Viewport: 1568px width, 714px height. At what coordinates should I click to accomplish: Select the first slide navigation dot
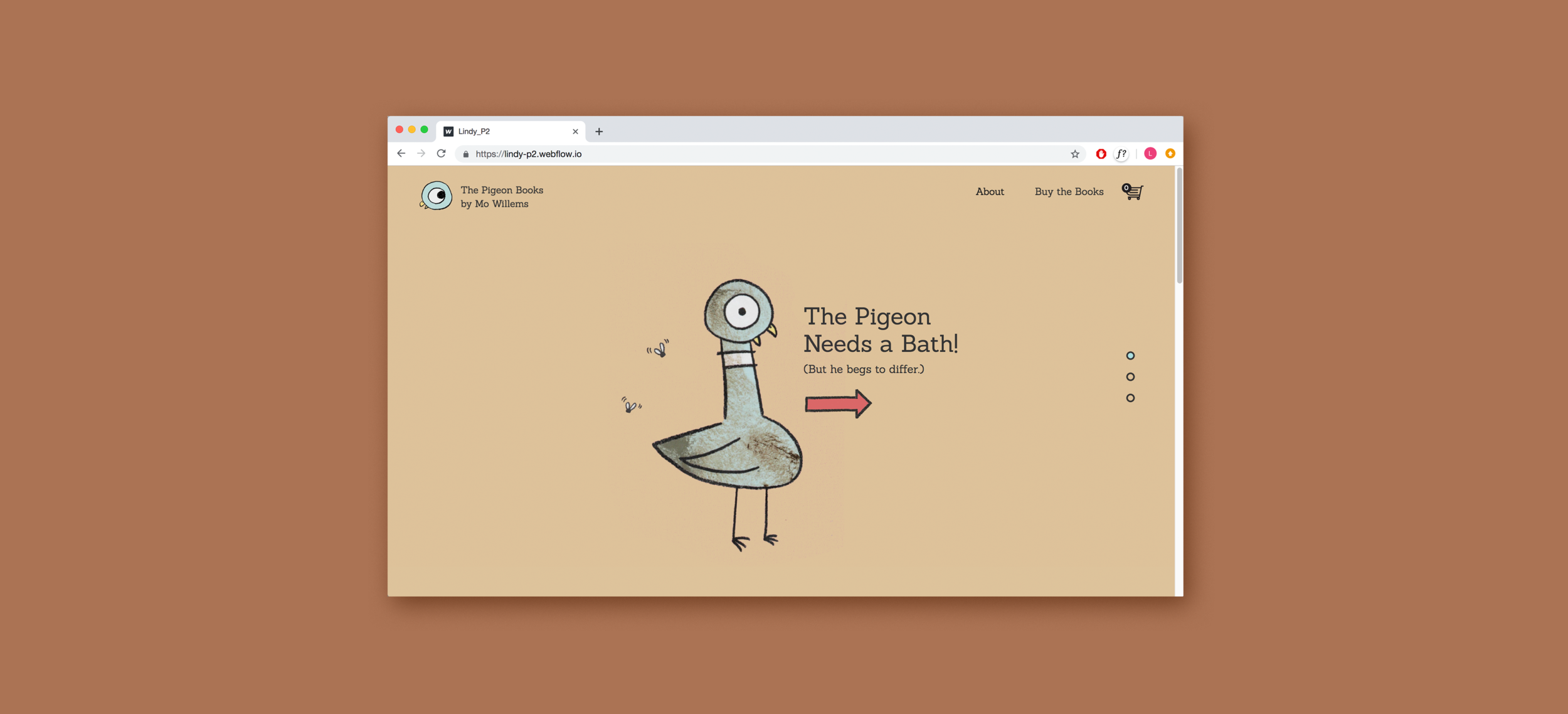tap(1130, 356)
